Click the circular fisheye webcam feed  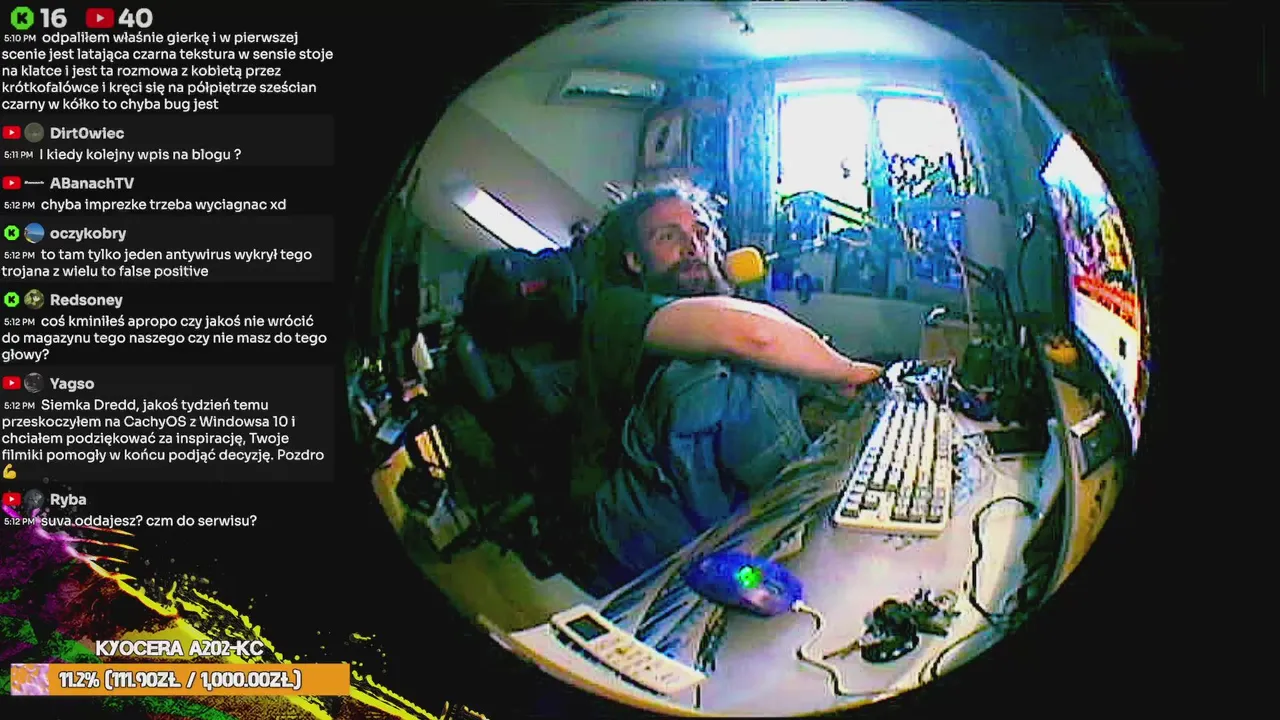coord(750,358)
